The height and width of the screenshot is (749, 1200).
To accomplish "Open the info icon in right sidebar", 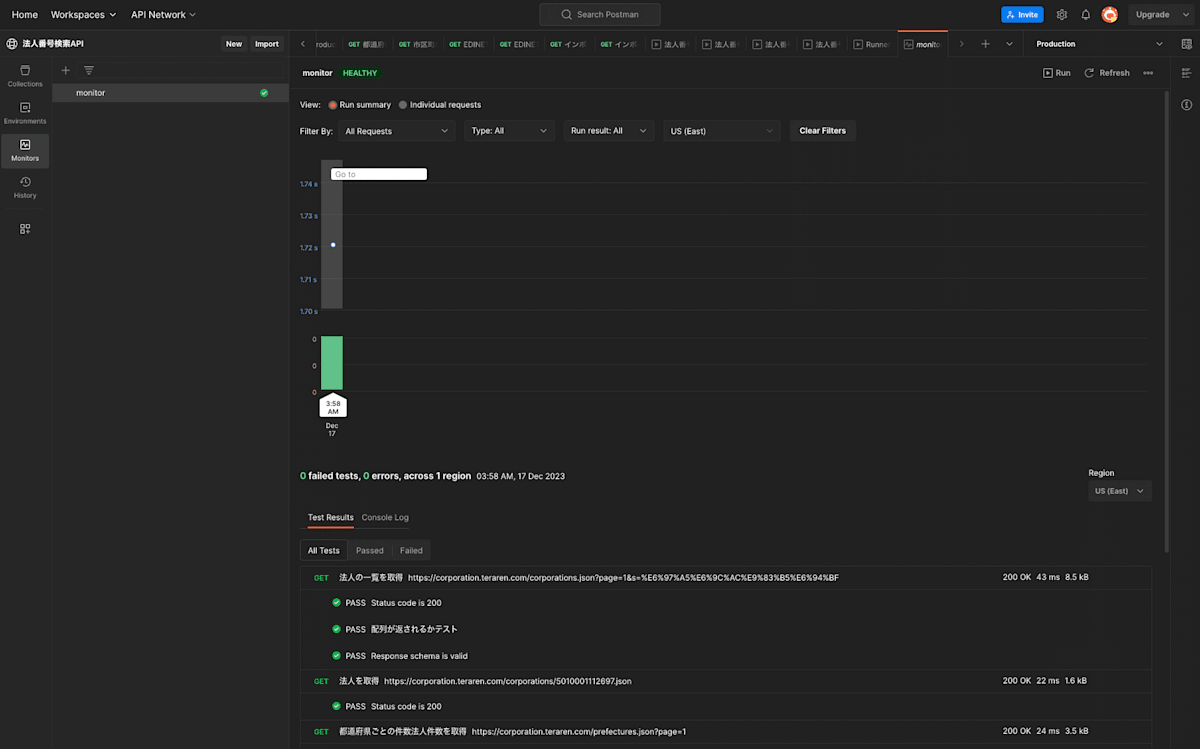I will point(1187,104).
